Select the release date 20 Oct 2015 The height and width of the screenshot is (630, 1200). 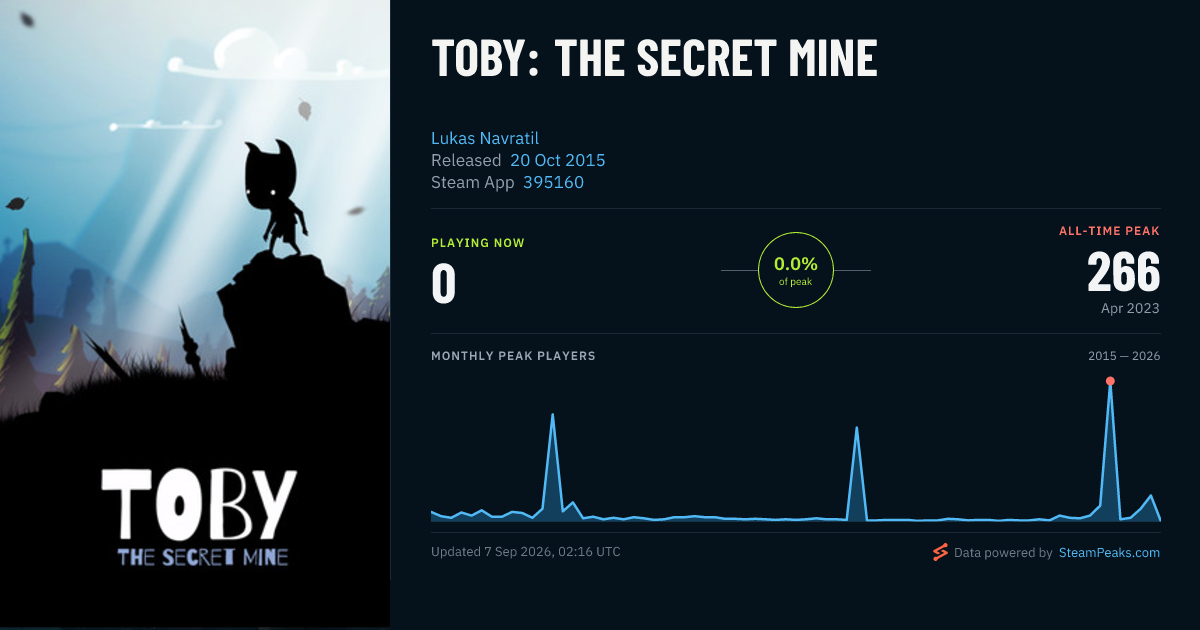pyautogui.click(x=558, y=160)
